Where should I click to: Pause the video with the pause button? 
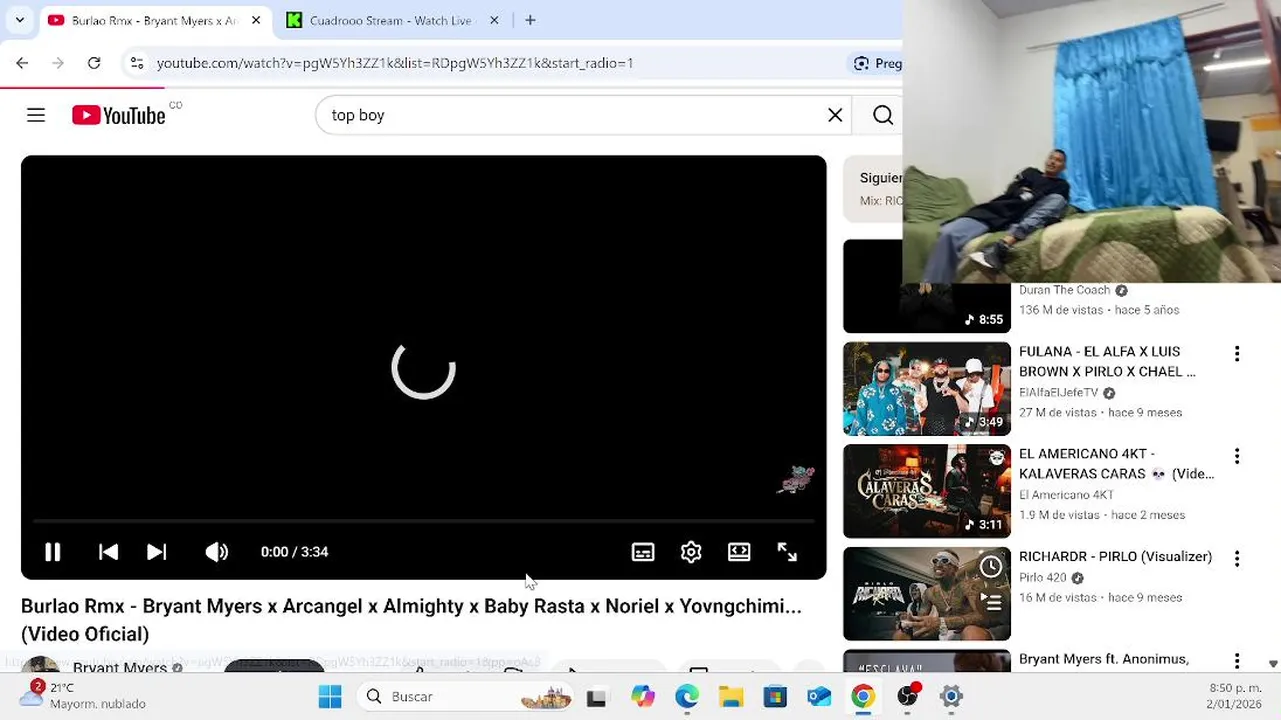[53, 552]
